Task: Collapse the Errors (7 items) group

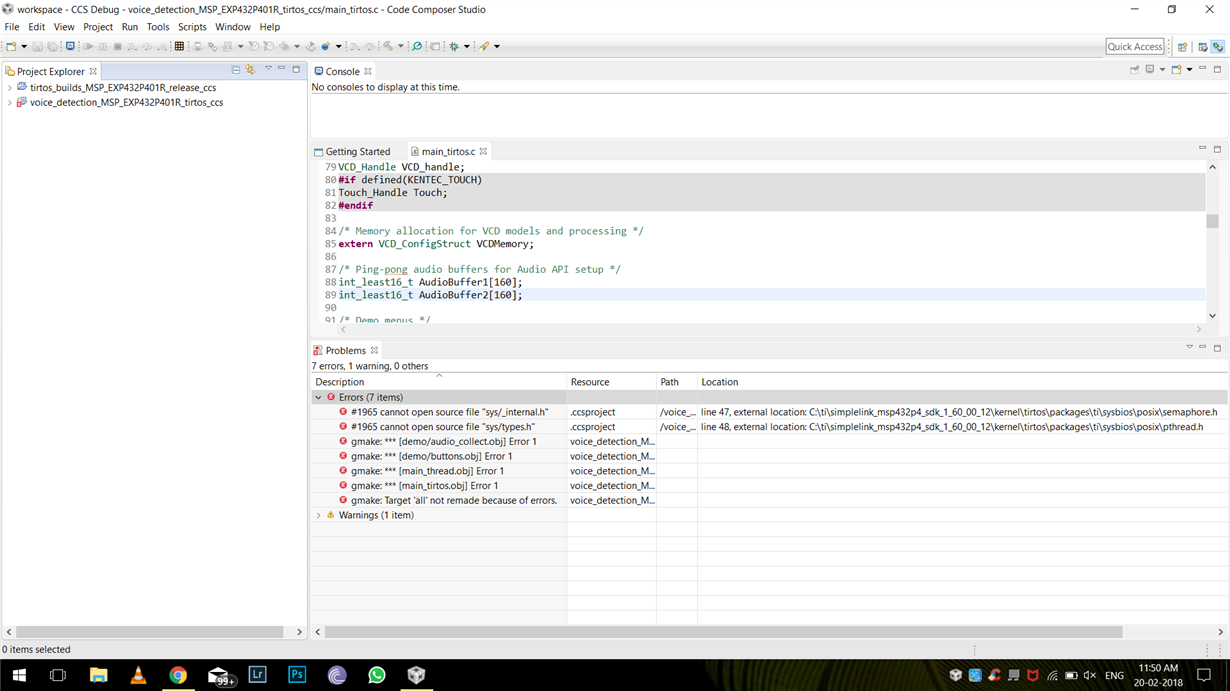Action: click(x=319, y=398)
